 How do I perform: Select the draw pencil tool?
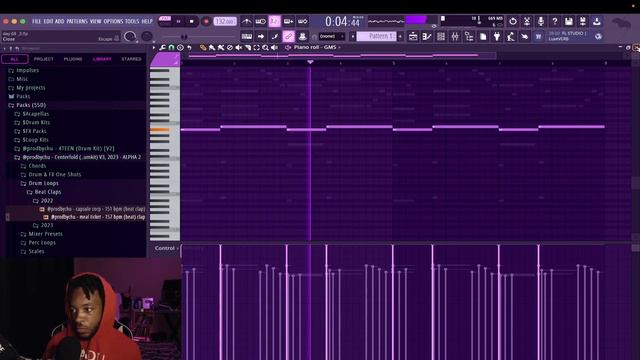(x=203, y=47)
